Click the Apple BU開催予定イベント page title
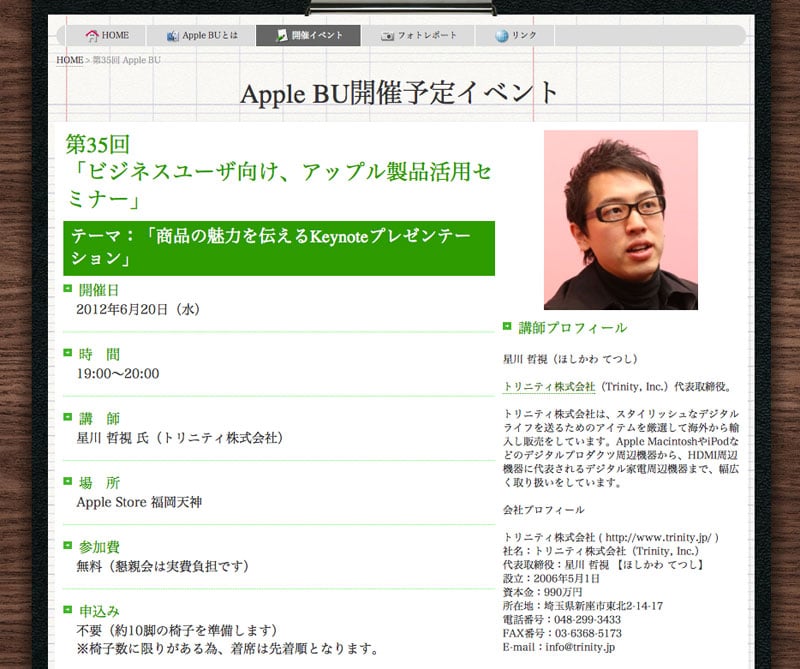Screen dimensions: 800x669 point(400,92)
